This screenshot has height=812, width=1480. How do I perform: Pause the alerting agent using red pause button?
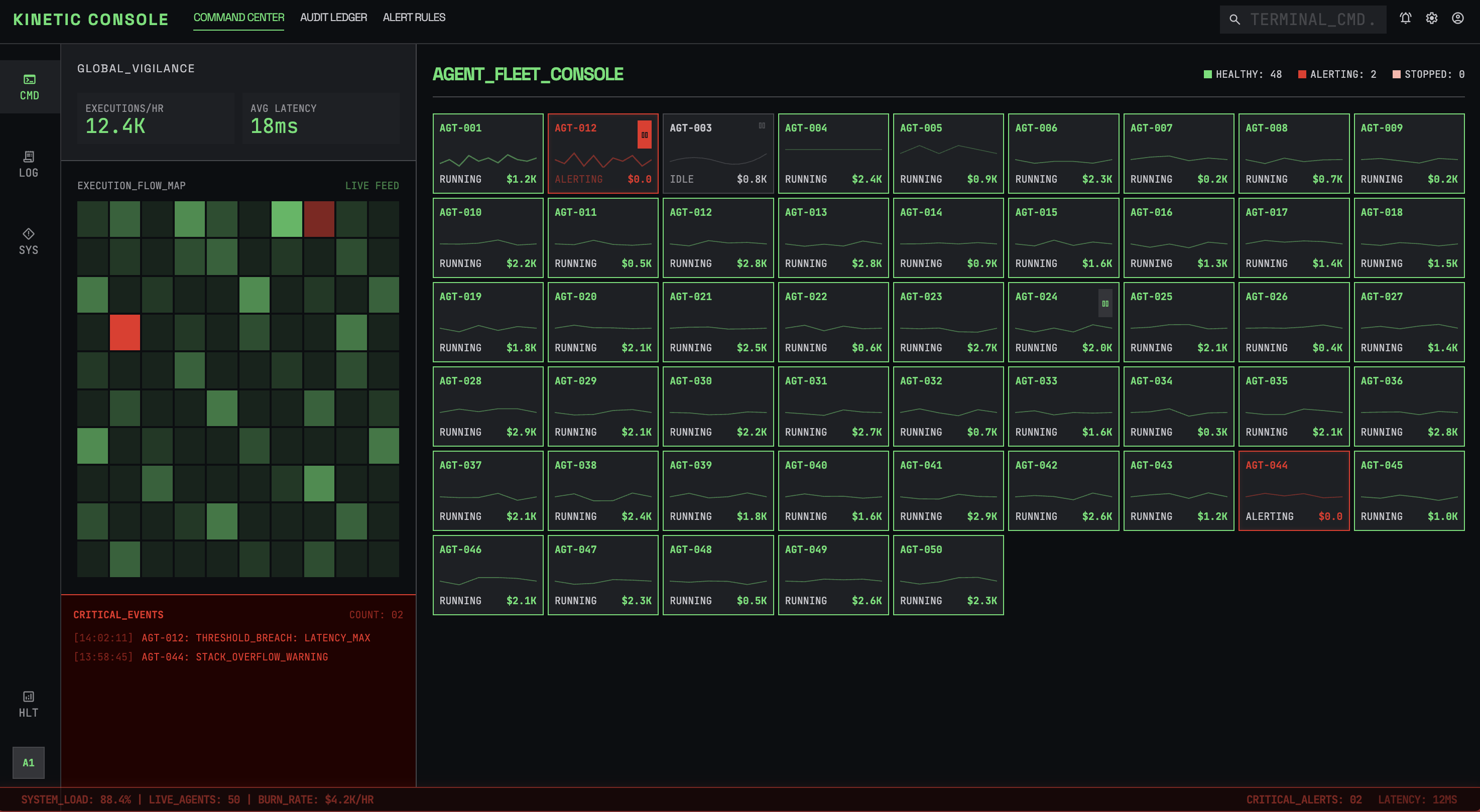644,135
